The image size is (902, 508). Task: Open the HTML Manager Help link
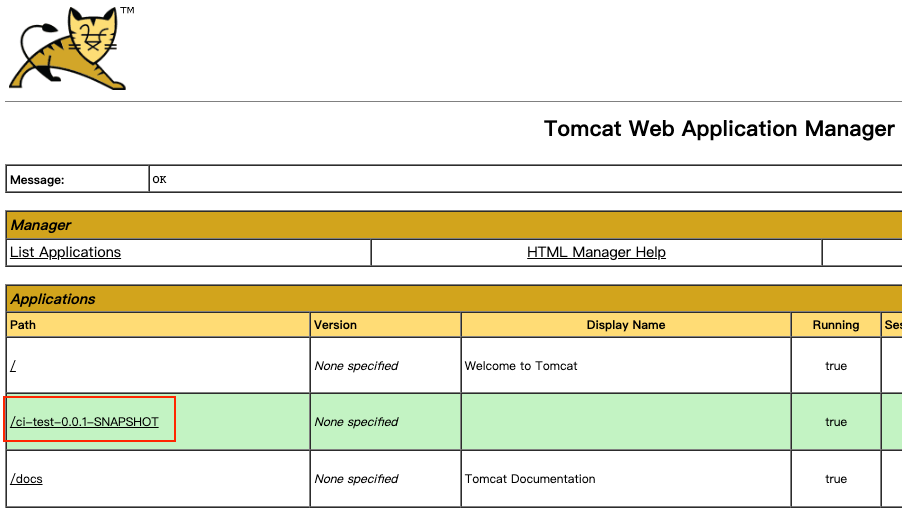(x=596, y=252)
